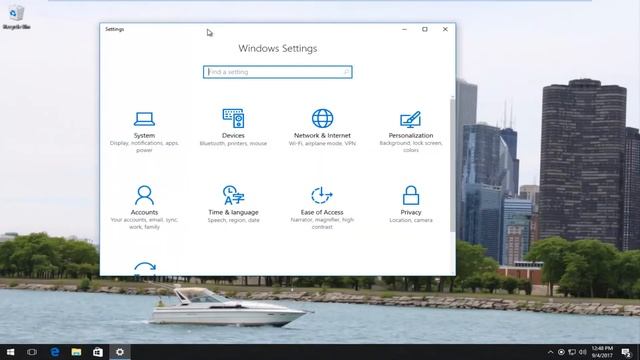Minimize the Settings window

404,29
